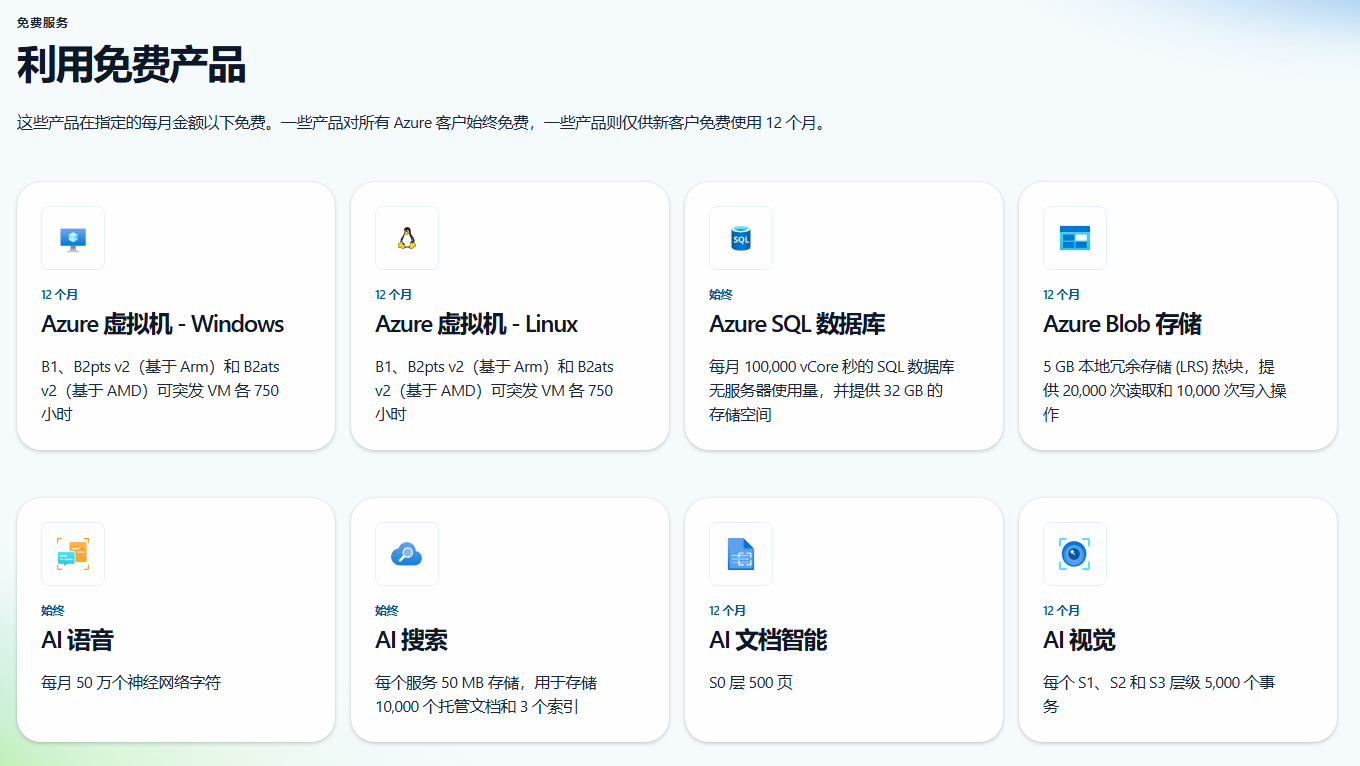This screenshot has width=1360, height=766.
Task: Click the description 每个服务 50 MB 存储
Action: [x=486, y=695]
